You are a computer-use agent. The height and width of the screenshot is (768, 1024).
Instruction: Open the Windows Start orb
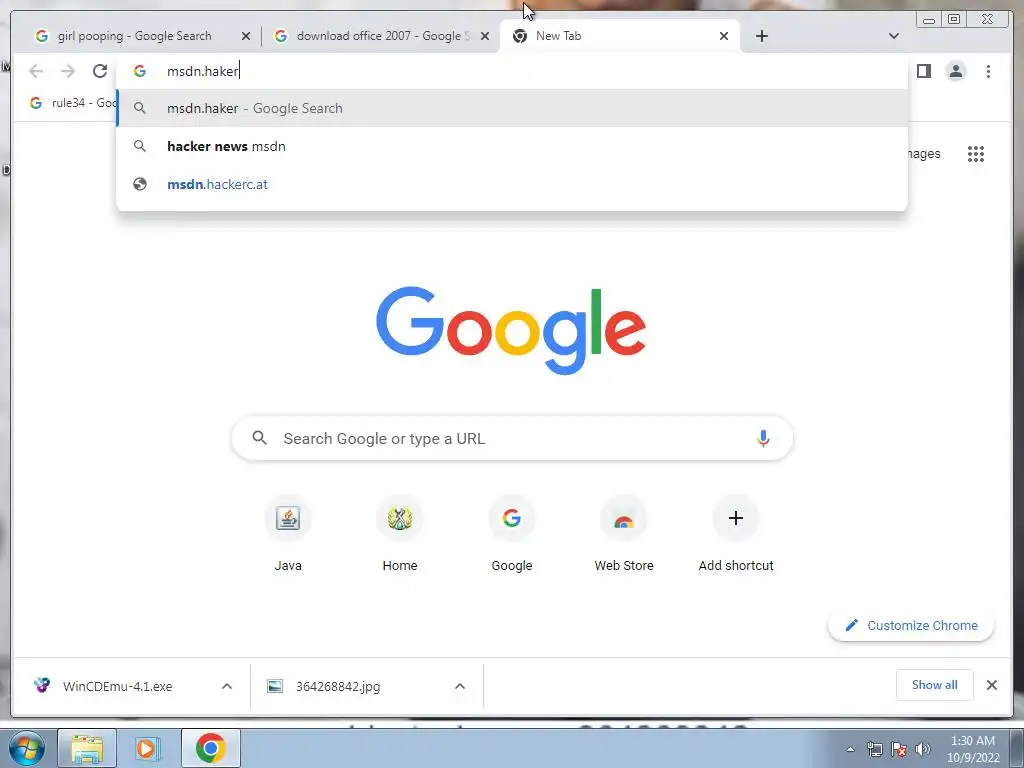click(x=27, y=748)
